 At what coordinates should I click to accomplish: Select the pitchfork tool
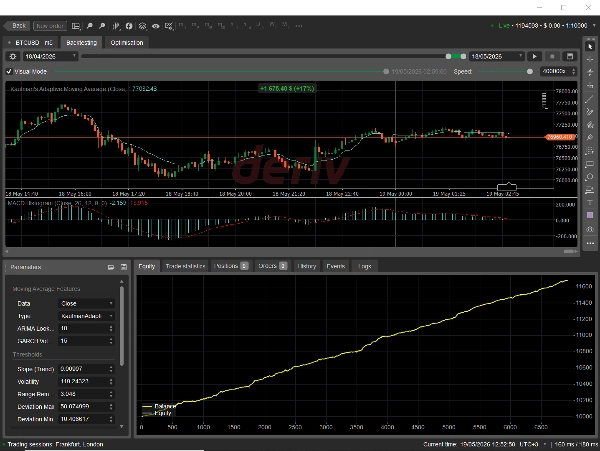590,138
